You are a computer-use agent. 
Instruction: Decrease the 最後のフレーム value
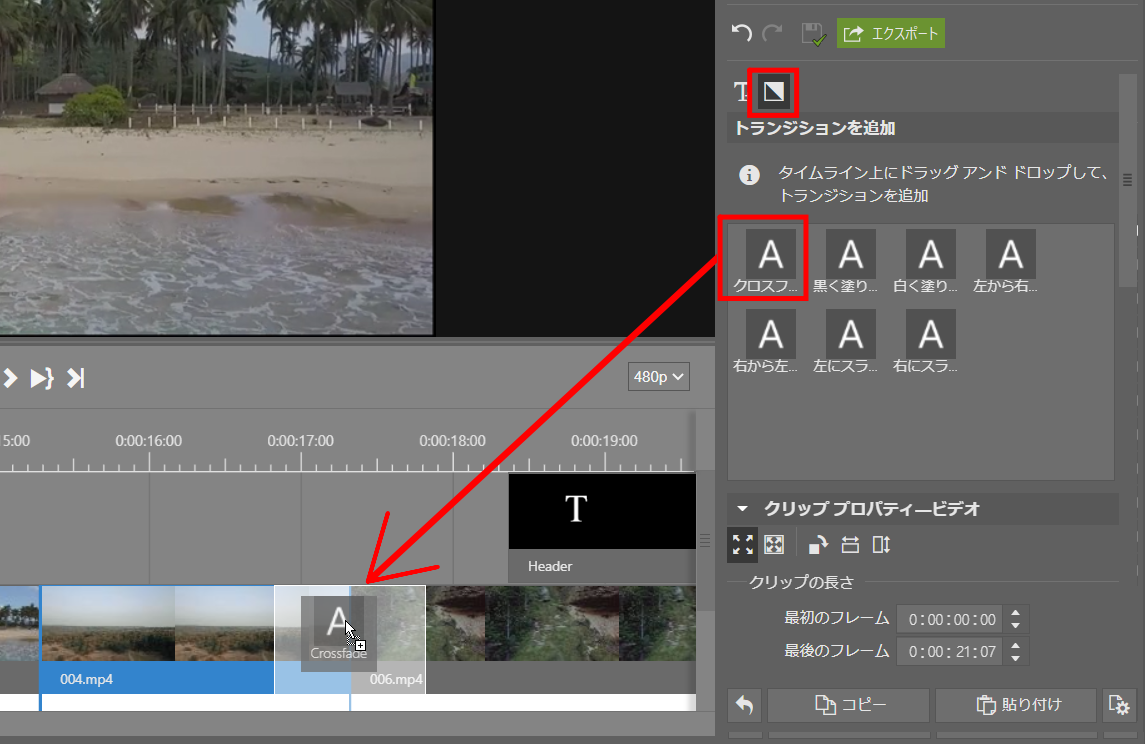click(1016, 658)
